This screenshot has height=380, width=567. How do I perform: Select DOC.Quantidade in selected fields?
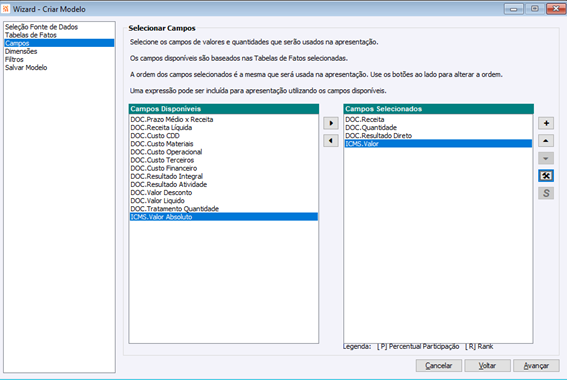point(438,128)
